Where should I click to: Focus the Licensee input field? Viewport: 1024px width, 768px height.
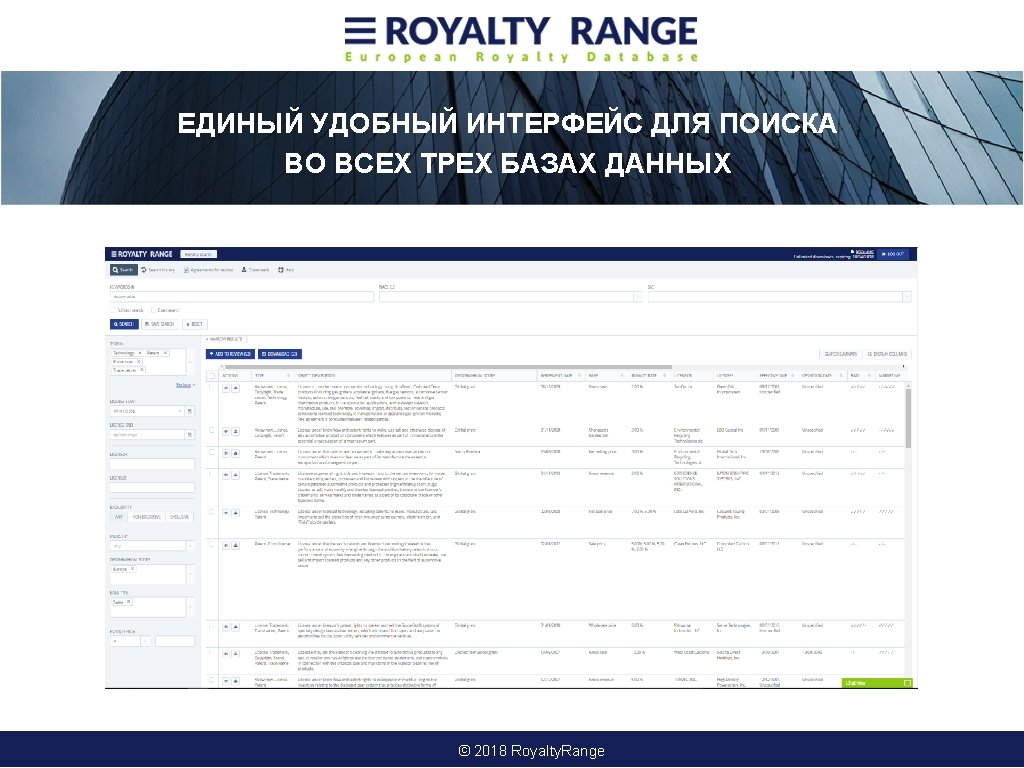coord(152,487)
